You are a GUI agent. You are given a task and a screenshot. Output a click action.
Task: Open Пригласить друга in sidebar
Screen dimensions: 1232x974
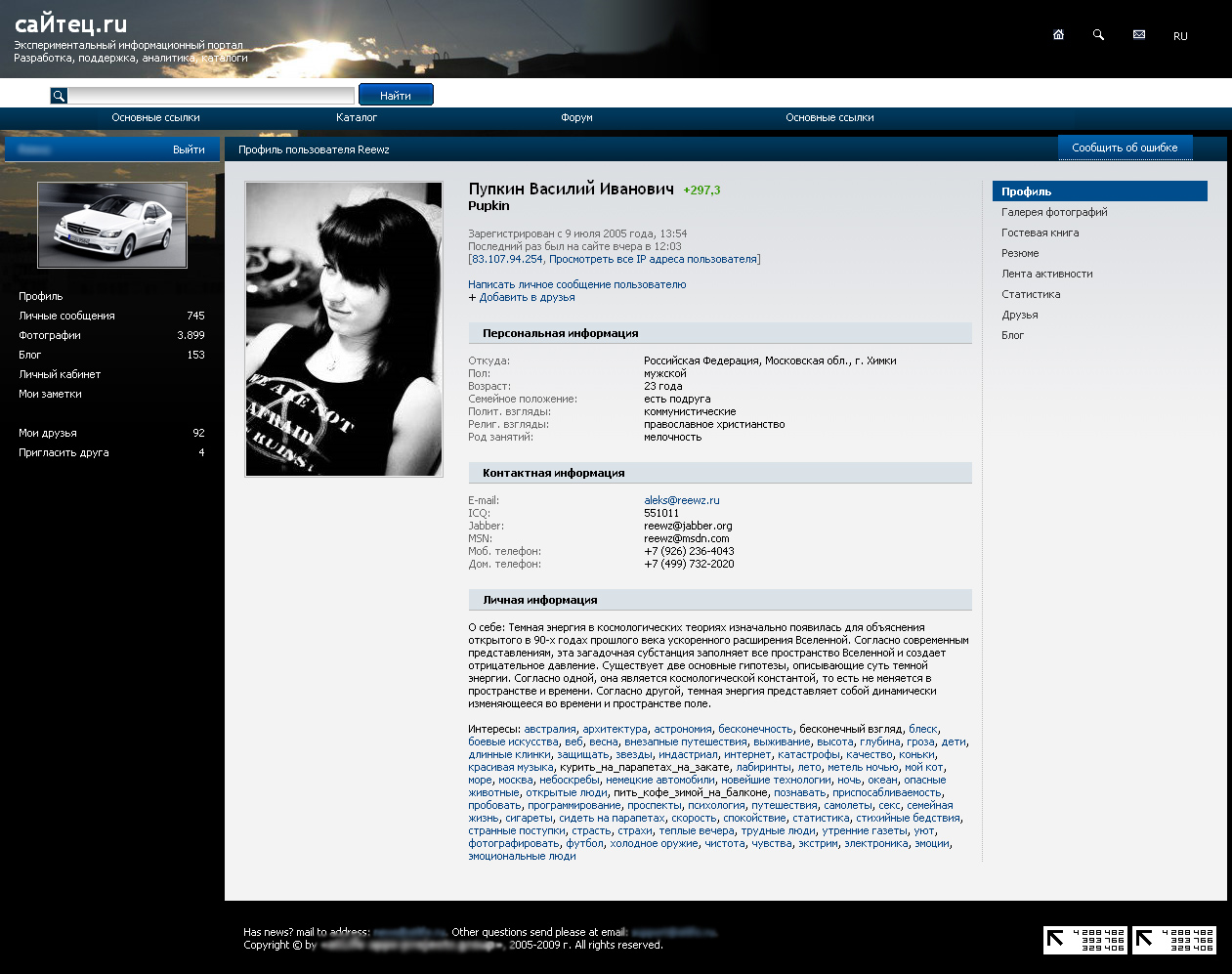tap(64, 452)
